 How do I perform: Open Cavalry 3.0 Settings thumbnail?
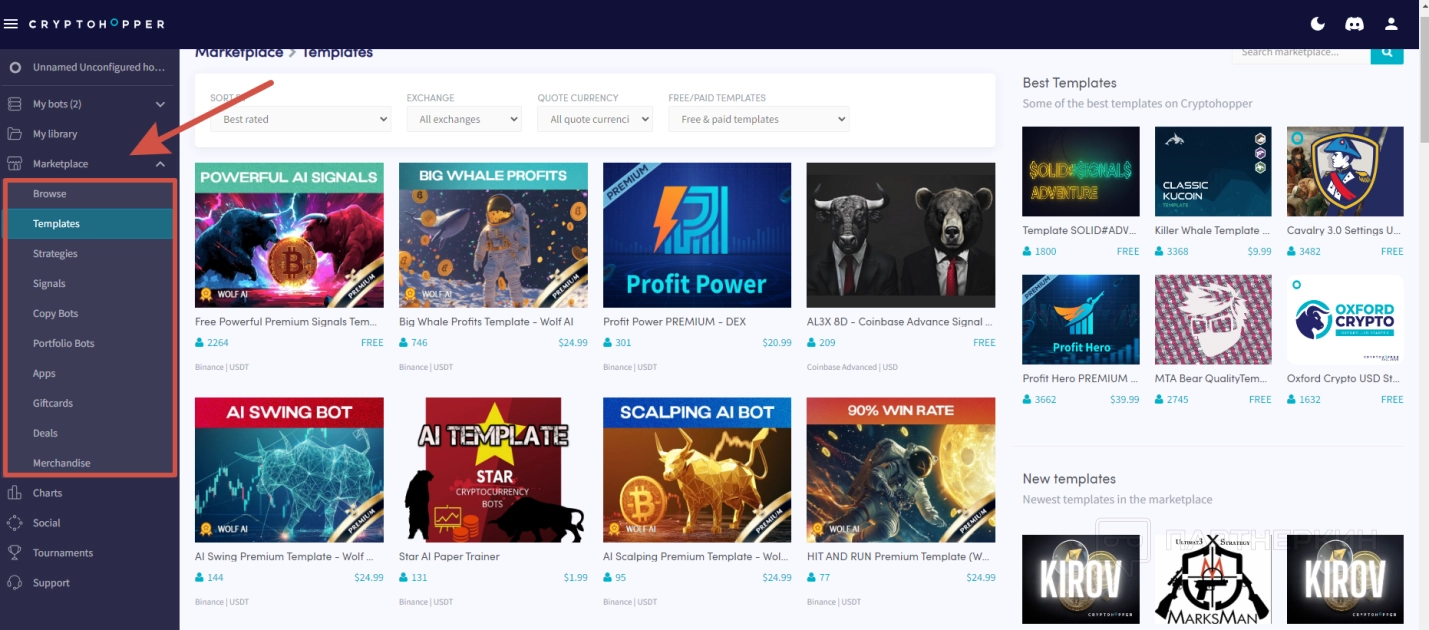coord(1345,171)
